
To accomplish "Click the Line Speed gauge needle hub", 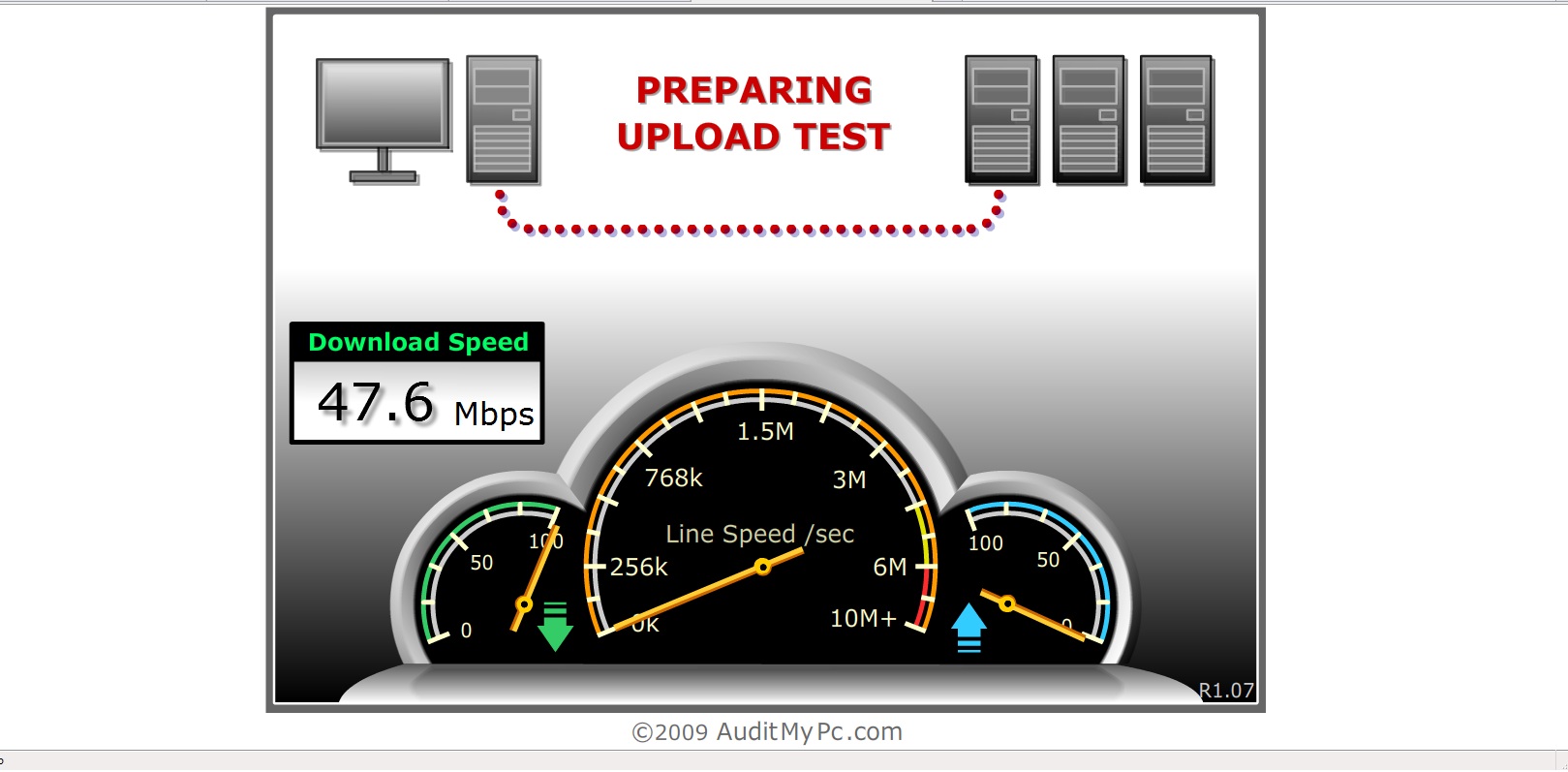I will pyautogui.click(x=763, y=567).
